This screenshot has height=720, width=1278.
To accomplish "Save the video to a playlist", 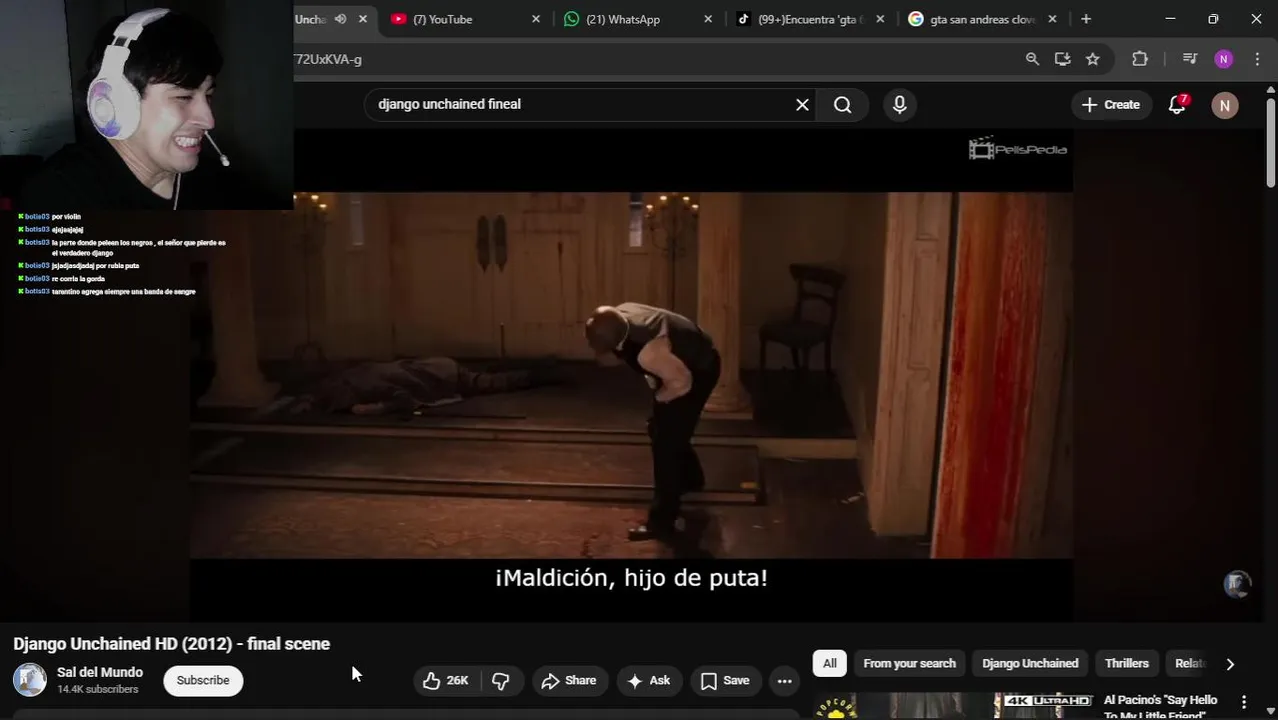I will [725, 680].
